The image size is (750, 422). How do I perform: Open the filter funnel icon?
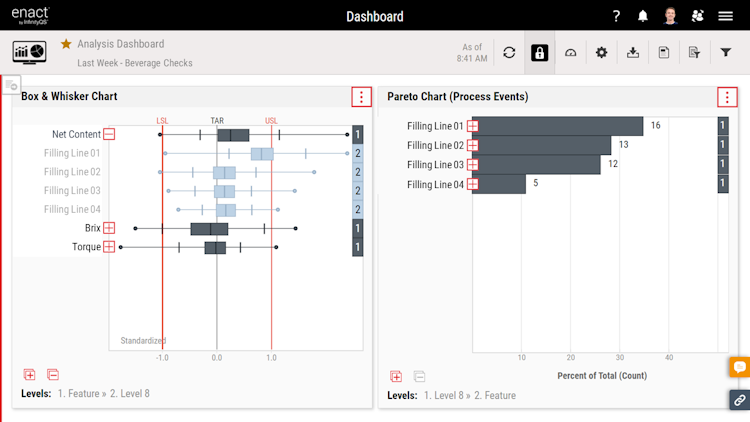click(726, 53)
